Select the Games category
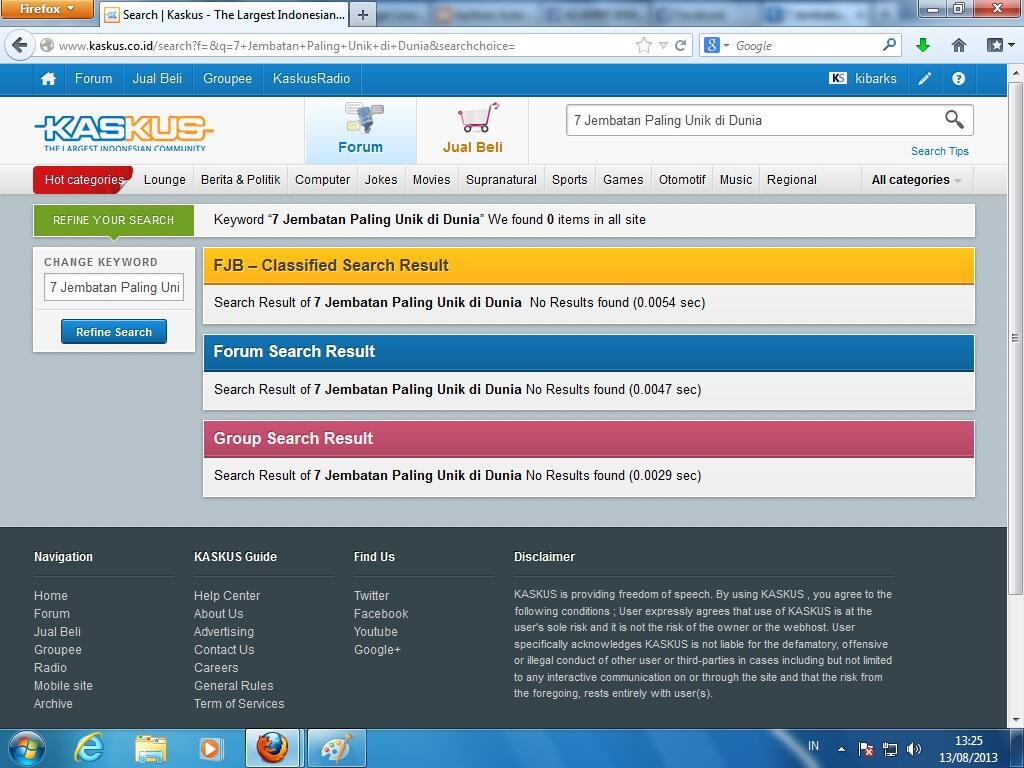Image resolution: width=1024 pixels, height=768 pixels. pyautogui.click(x=623, y=180)
